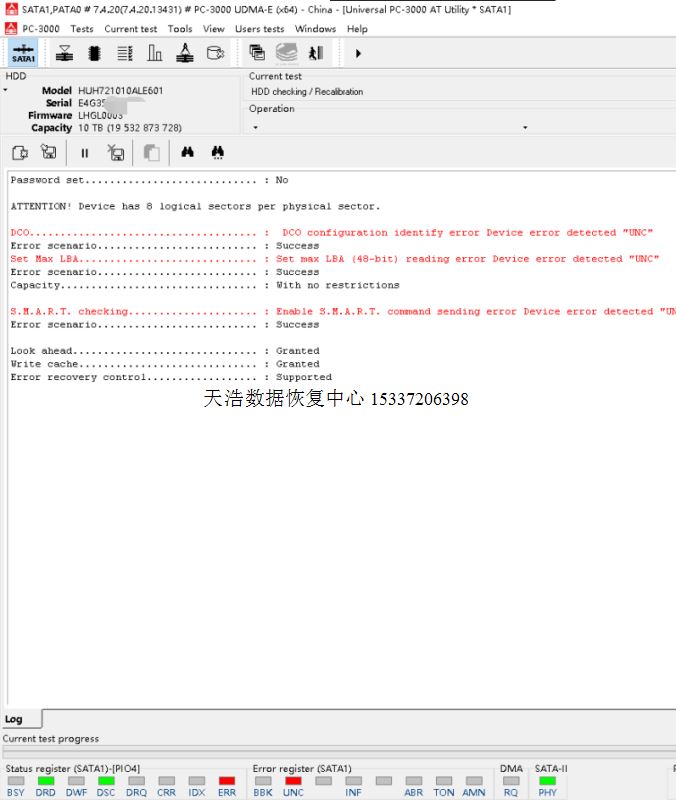676x800 pixels.
Task: Expand the toolbar overflow arrow
Action: pyautogui.click(x=358, y=53)
